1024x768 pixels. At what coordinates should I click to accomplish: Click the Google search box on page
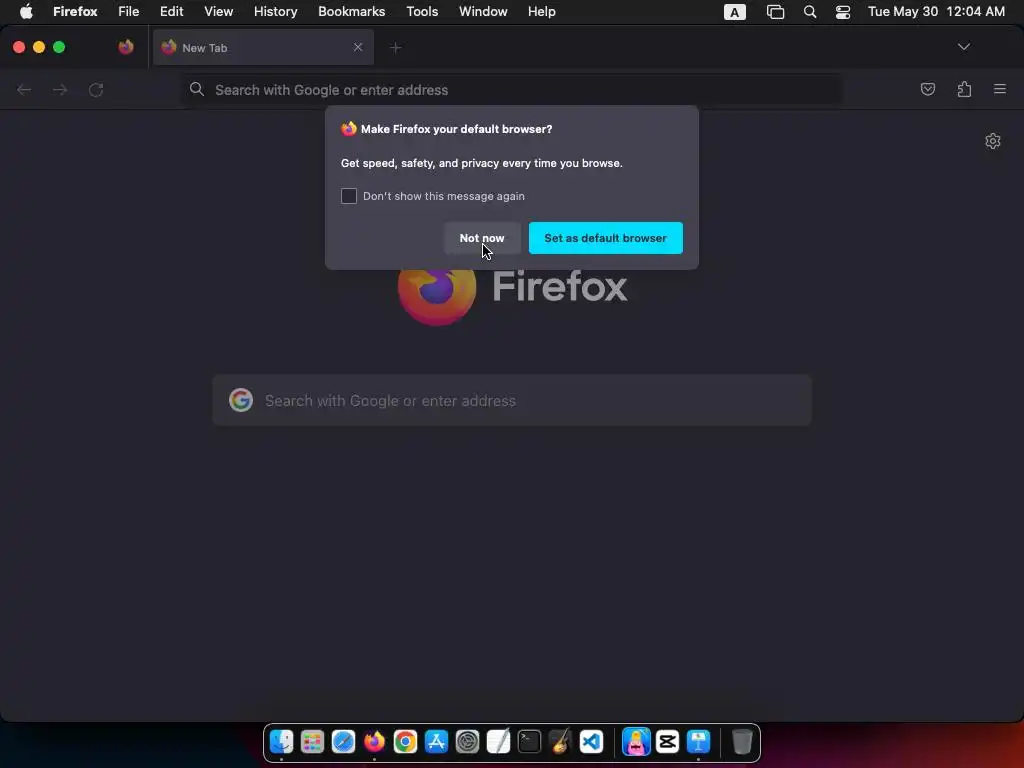[512, 400]
